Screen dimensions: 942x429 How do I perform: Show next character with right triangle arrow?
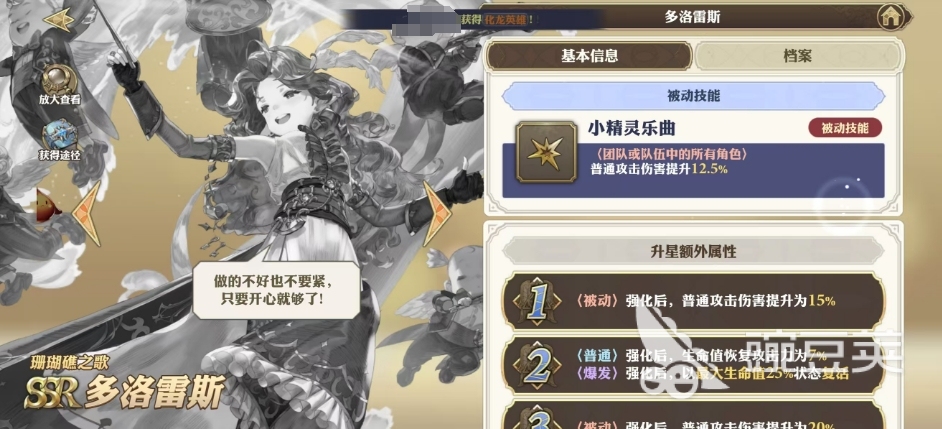[437, 213]
